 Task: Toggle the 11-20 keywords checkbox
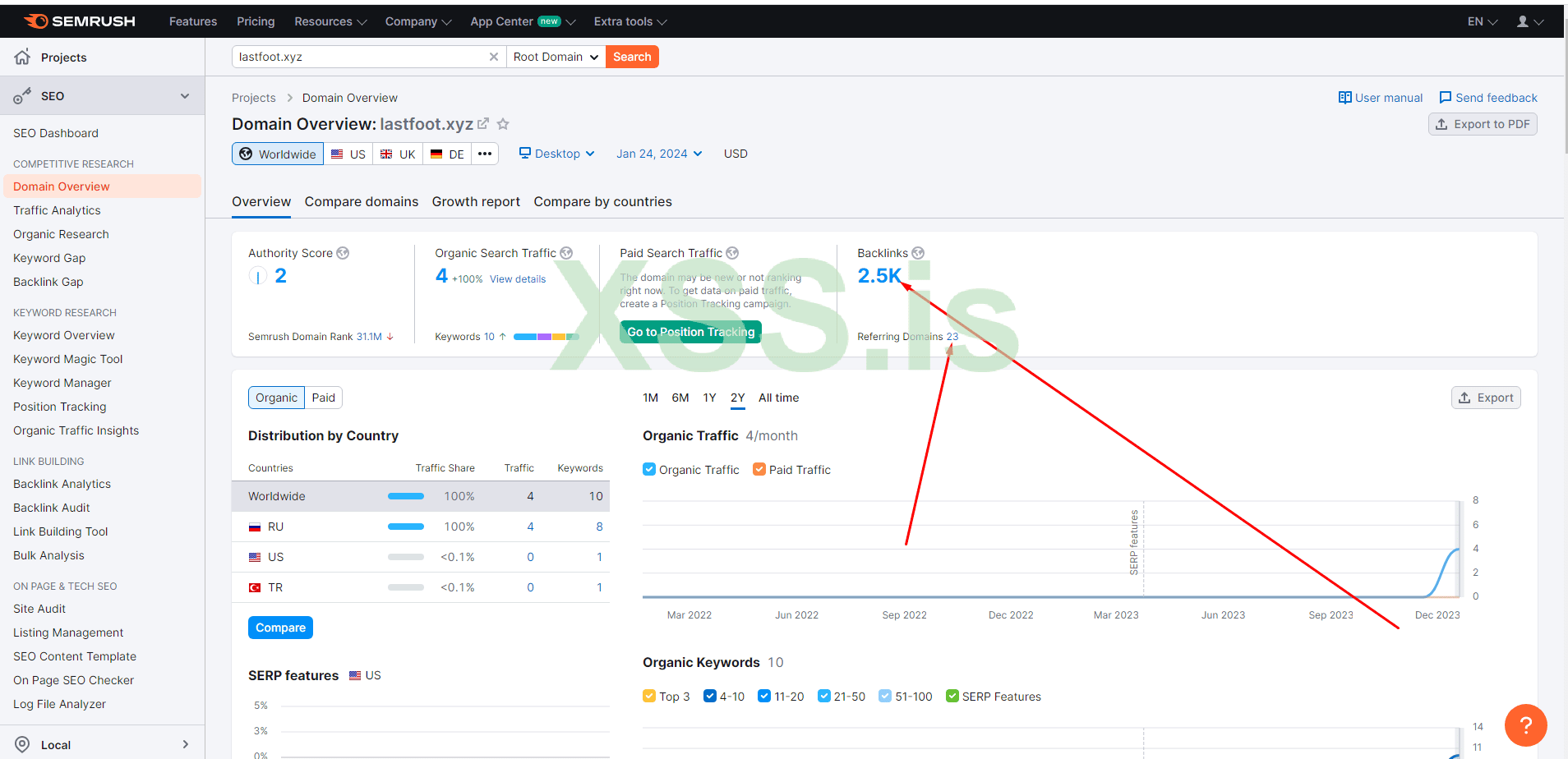pyautogui.click(x=764, y=696)
